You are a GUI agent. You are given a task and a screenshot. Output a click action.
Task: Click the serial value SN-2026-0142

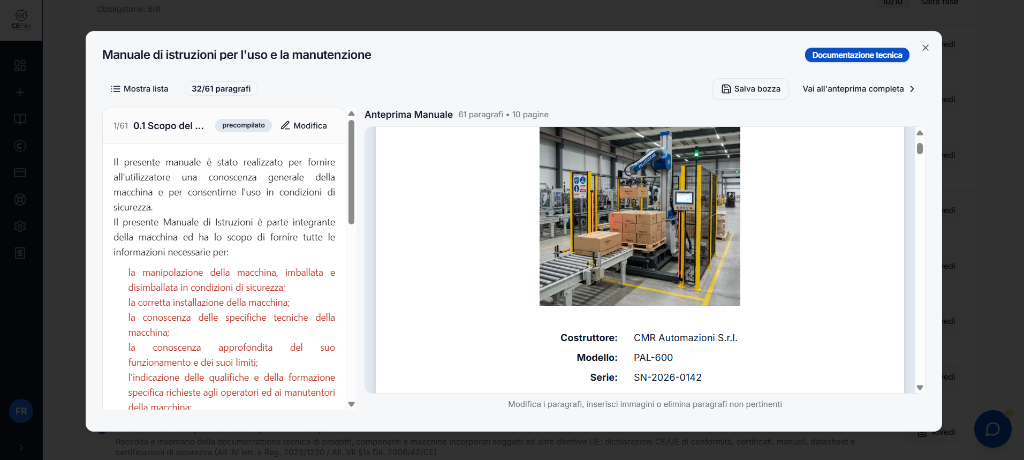pyautogui.click(x=667, y=377)
